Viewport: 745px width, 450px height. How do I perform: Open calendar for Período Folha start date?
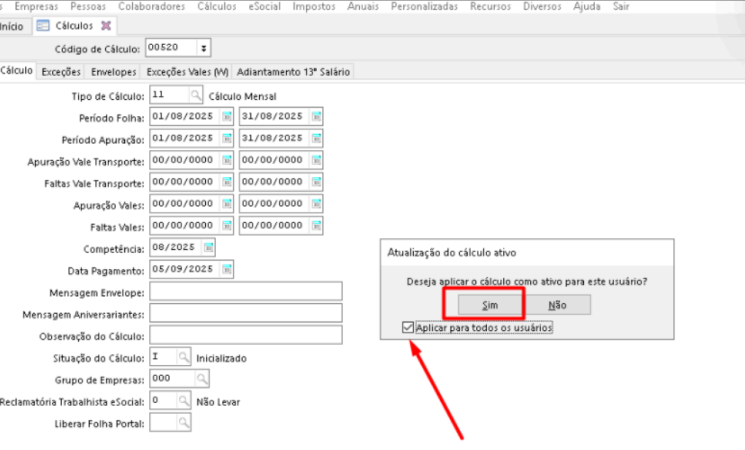(x=226, y=117)
